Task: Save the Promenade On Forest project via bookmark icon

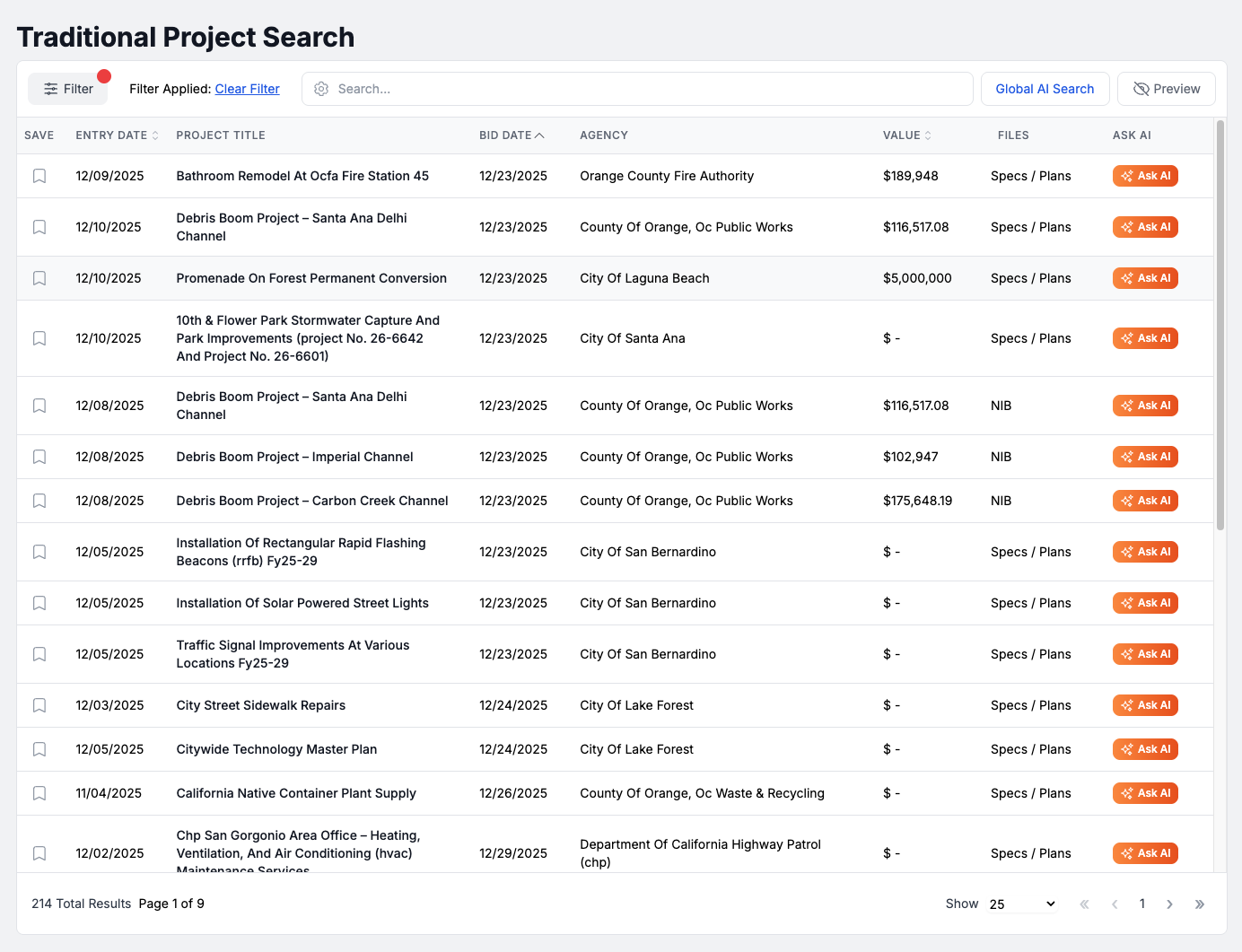Action: pos(39,278)
